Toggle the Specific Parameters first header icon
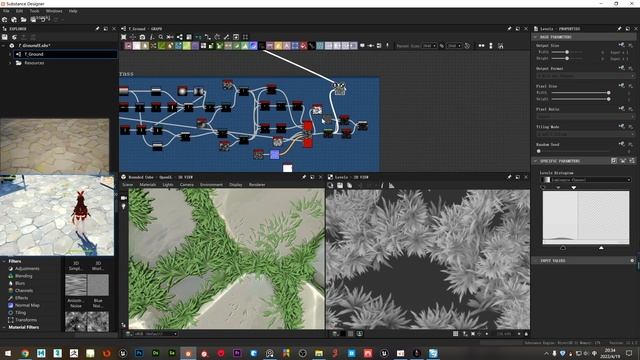The height and width of the screenshot is (360, 640). tap(614, 161)
